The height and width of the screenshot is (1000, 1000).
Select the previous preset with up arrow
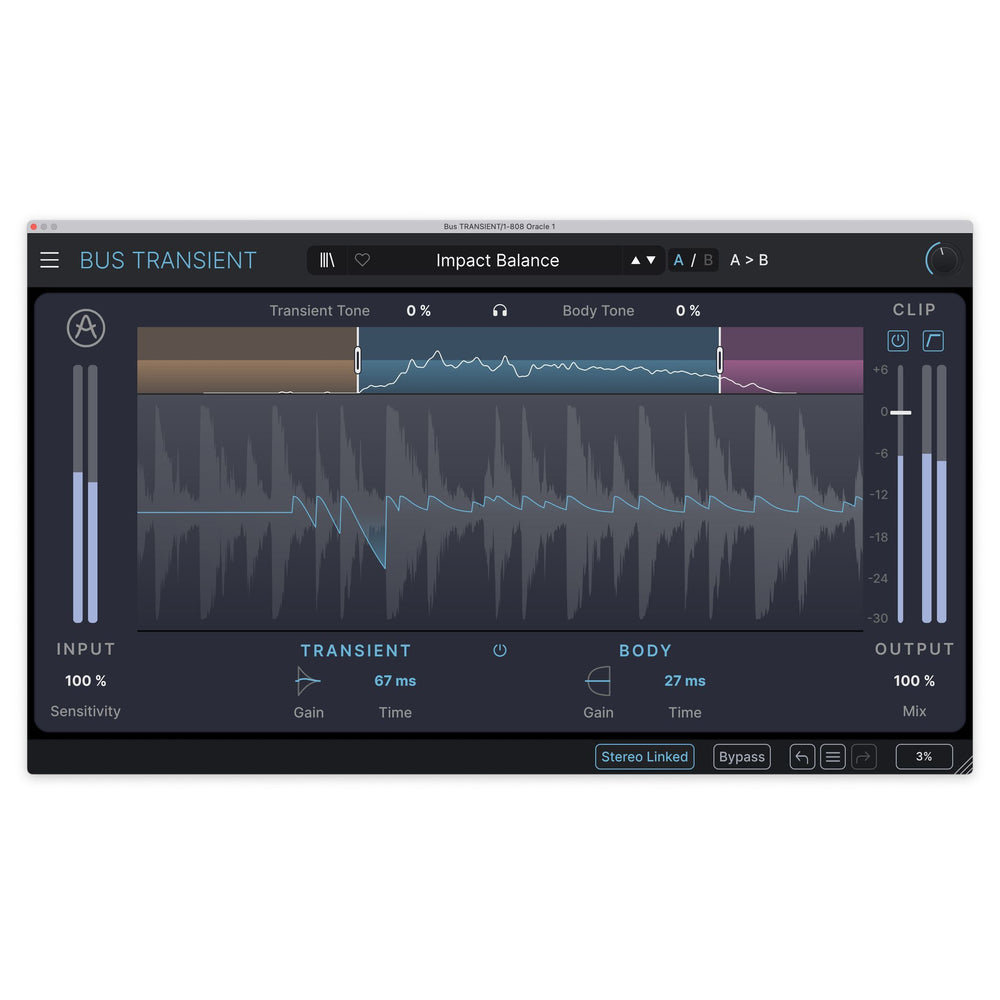(635, 260)
